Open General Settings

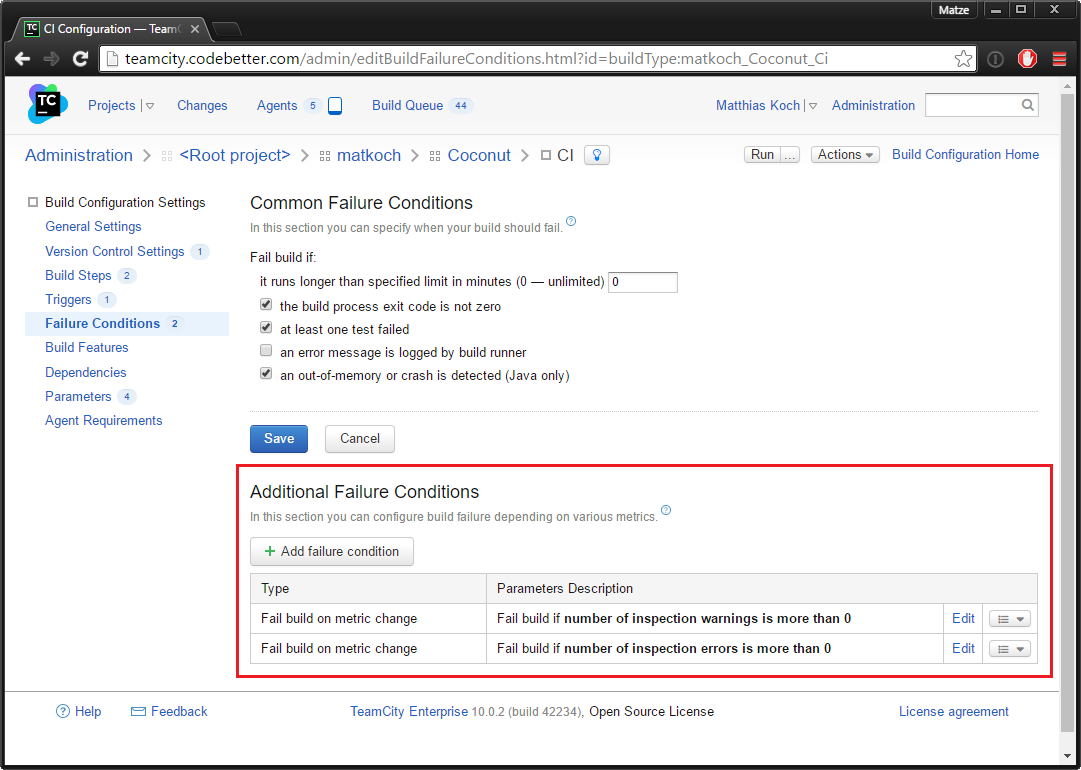pos(93,227)
